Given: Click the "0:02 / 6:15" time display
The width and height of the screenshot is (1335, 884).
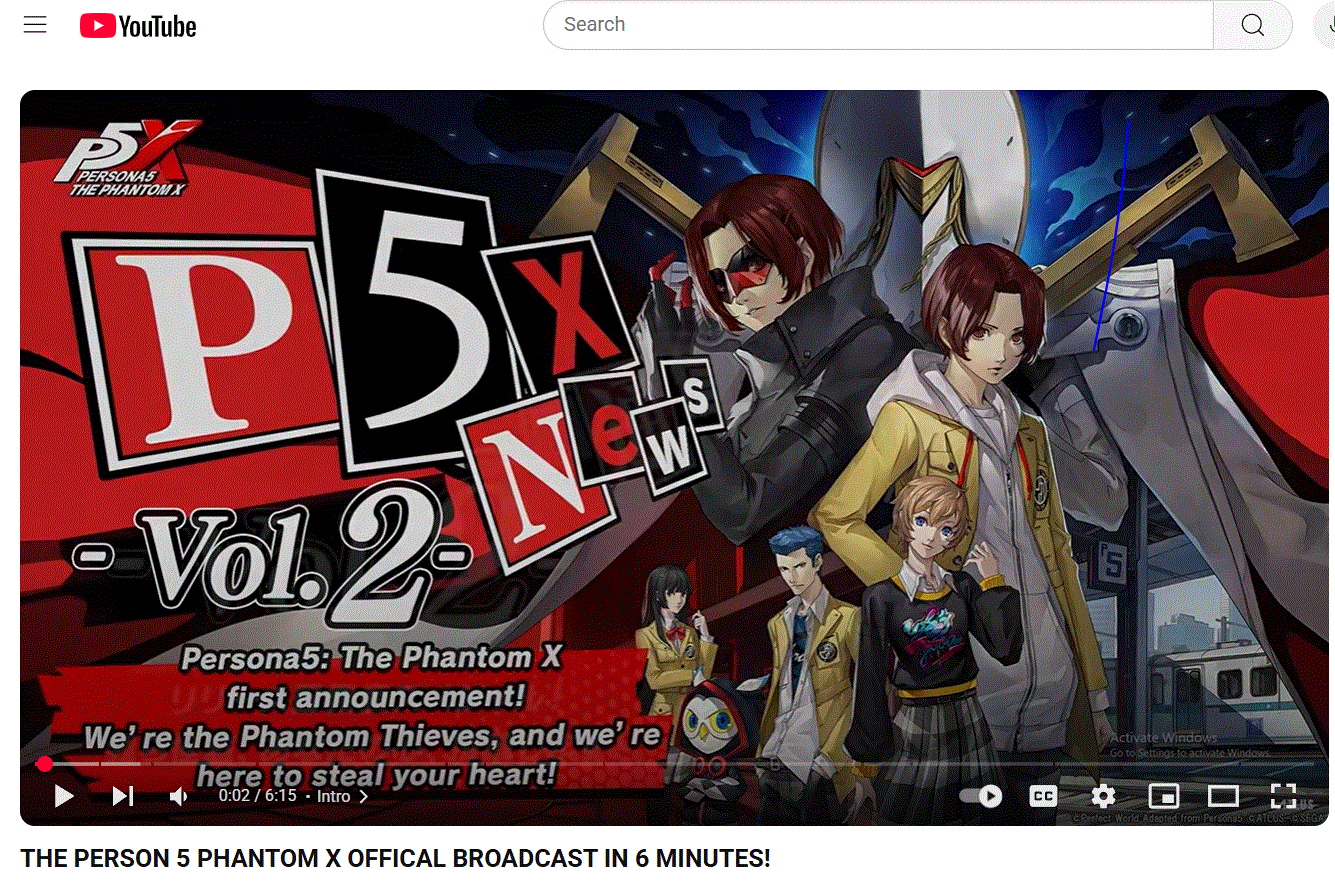Looking at the screenshot, I should point(257,796).
